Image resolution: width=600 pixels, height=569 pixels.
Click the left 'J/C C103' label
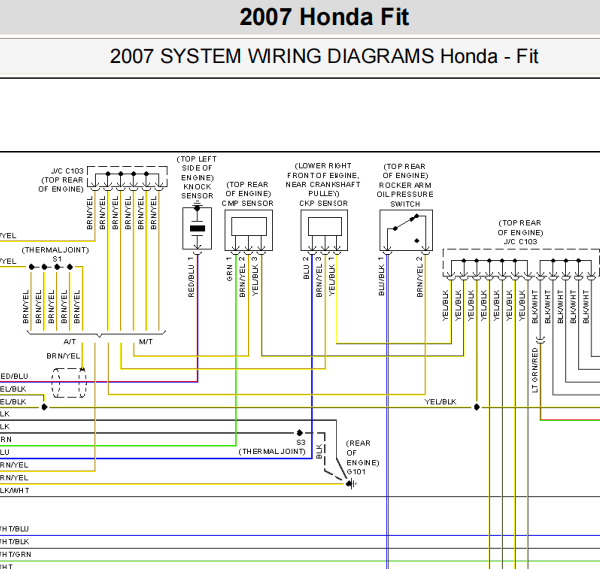[67, 171]
